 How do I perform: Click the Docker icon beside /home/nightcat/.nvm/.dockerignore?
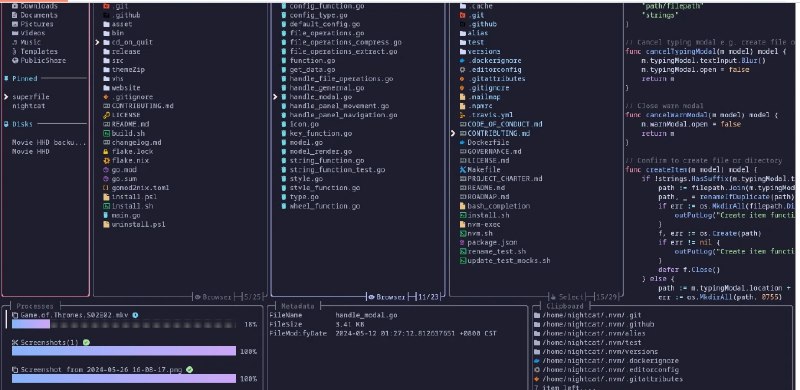click(x=537, y=361)
